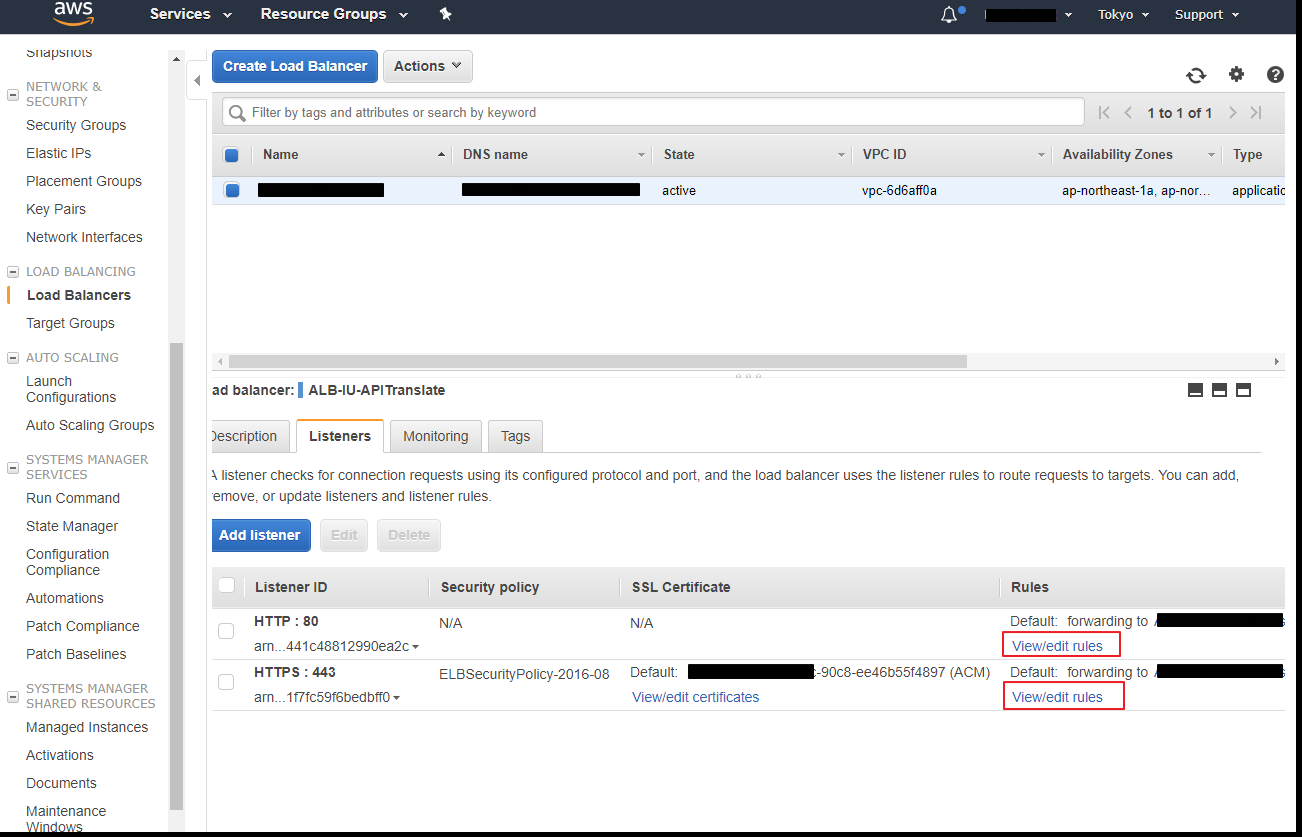The width and height of the screenshot is (1302, 837).
Task: Expand the Services menu
Action: [x=190, y=14]
